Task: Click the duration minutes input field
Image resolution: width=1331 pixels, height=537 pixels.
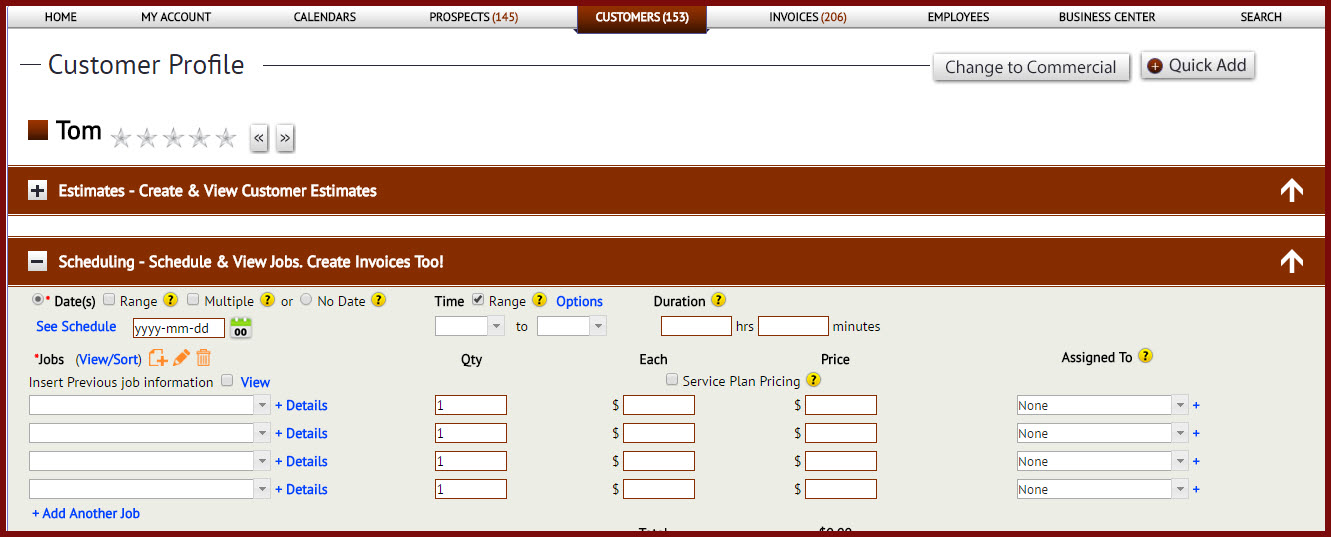Action: 794,326
